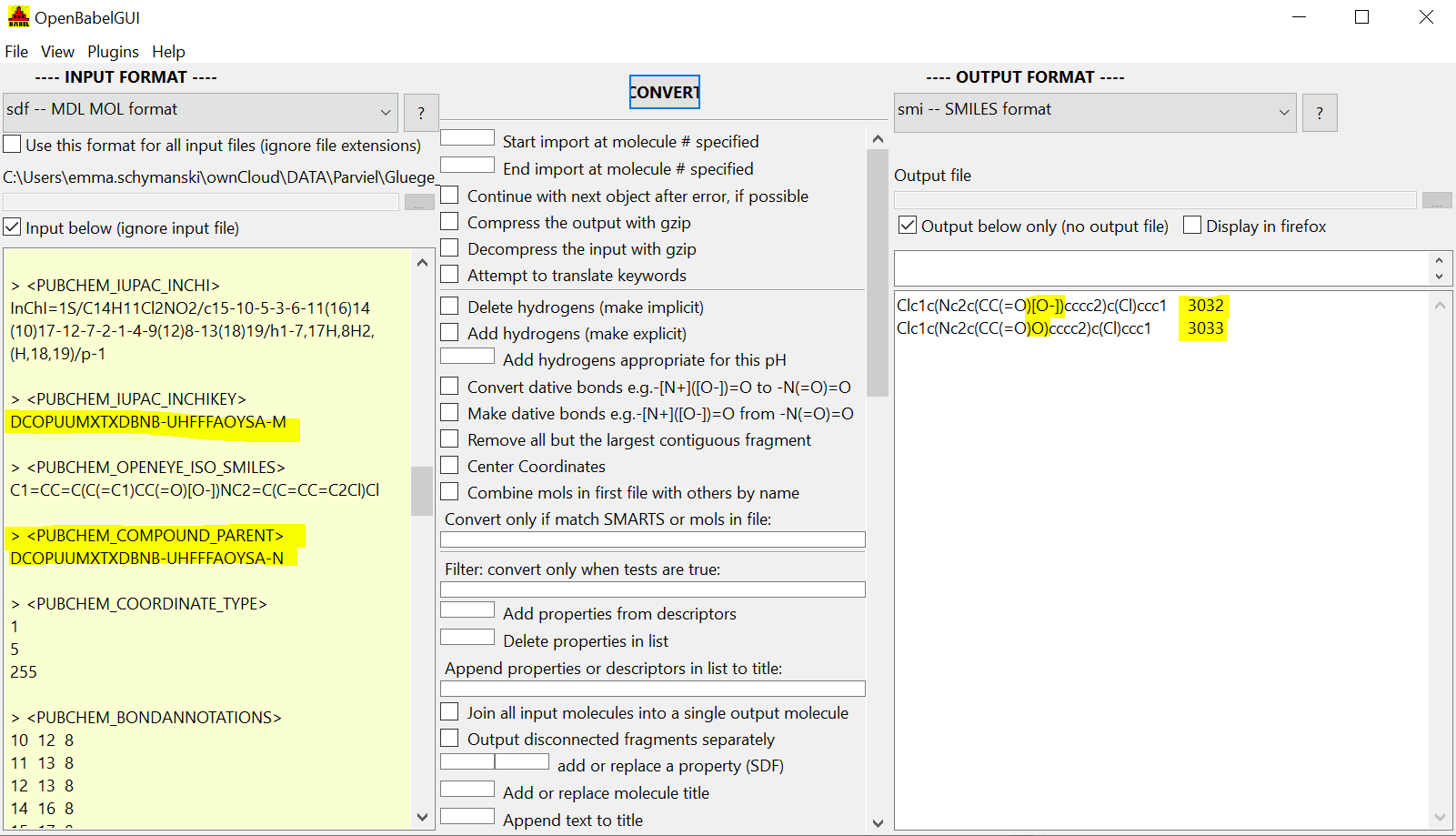Check 'Join all input molecules into single output'
Image resolution: width=1456 pixels, height=836 pixels.
[x=449, y=712]
